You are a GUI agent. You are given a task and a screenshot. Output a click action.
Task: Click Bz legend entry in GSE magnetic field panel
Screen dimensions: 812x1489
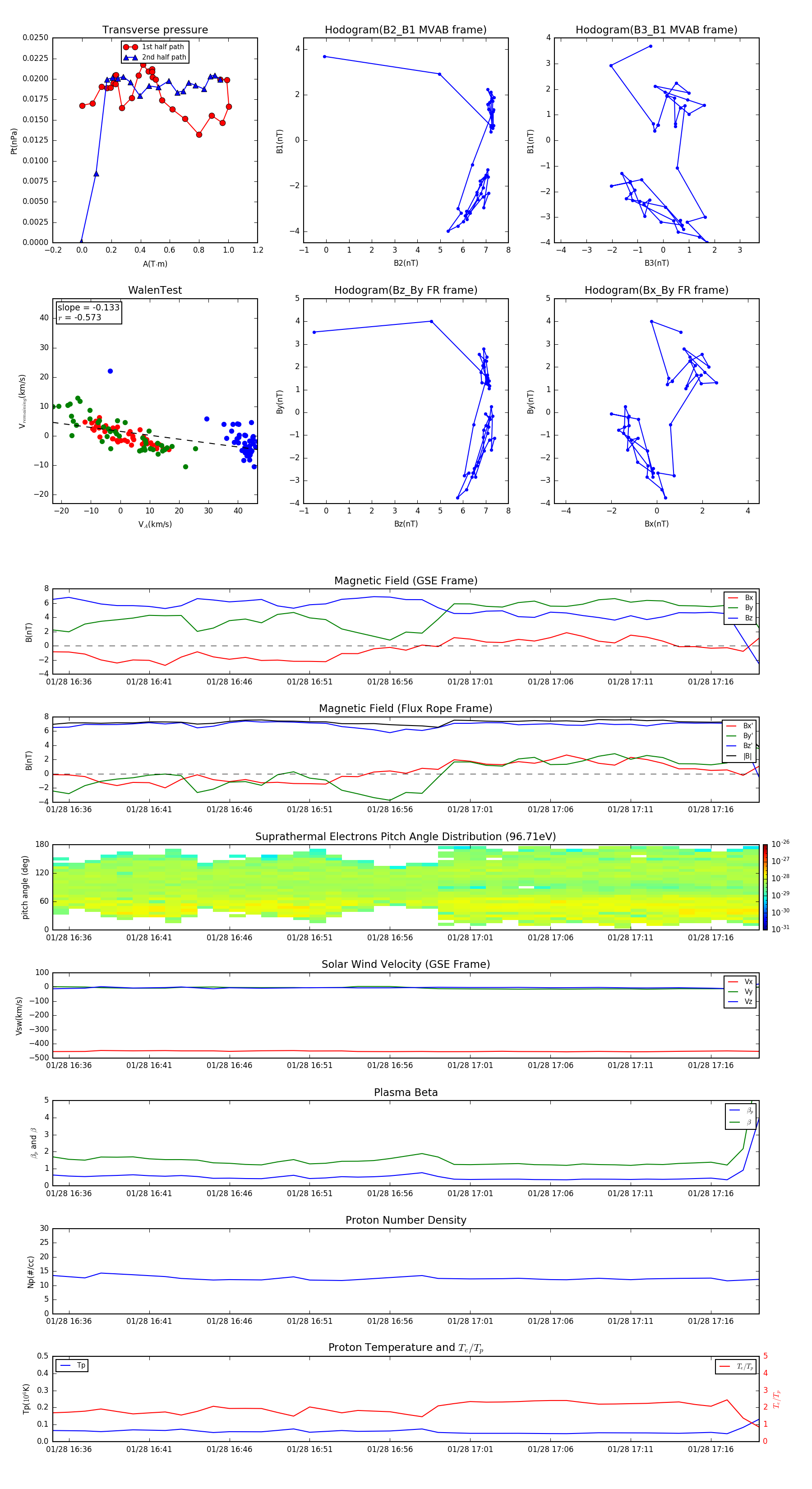pyautogui.click(x=740, y=618)
